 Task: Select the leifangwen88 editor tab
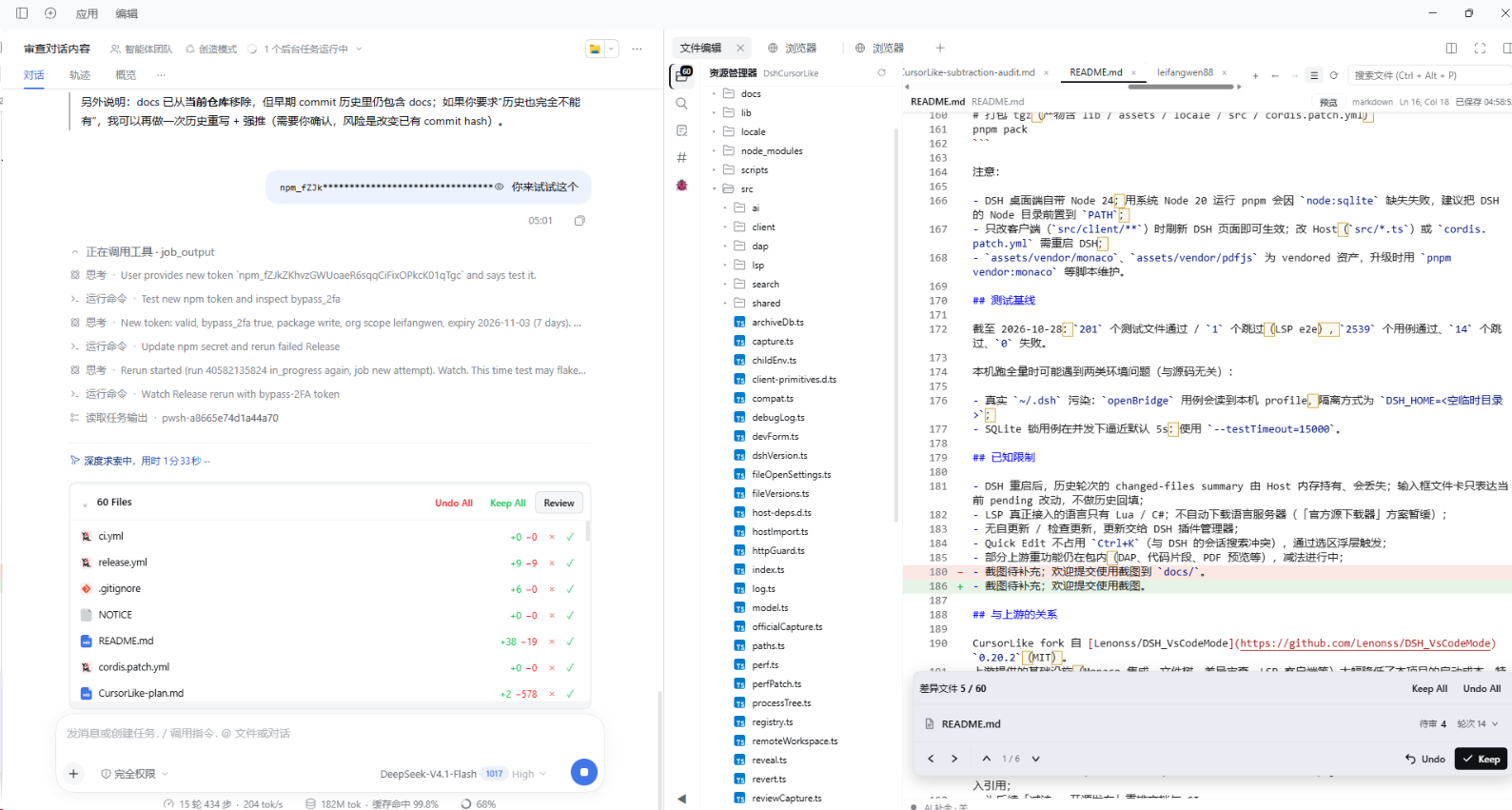(1185, 72)
